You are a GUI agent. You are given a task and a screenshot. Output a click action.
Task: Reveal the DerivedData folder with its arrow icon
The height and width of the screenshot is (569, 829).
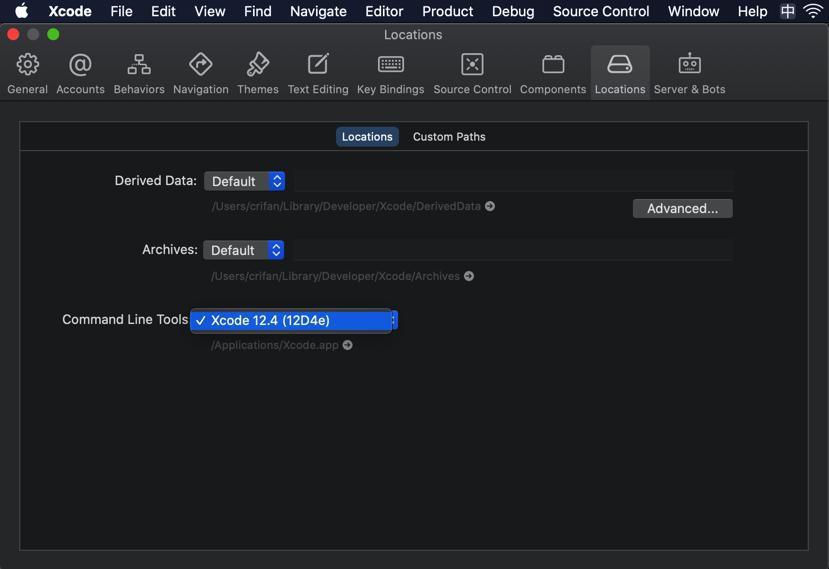point(490,206)
